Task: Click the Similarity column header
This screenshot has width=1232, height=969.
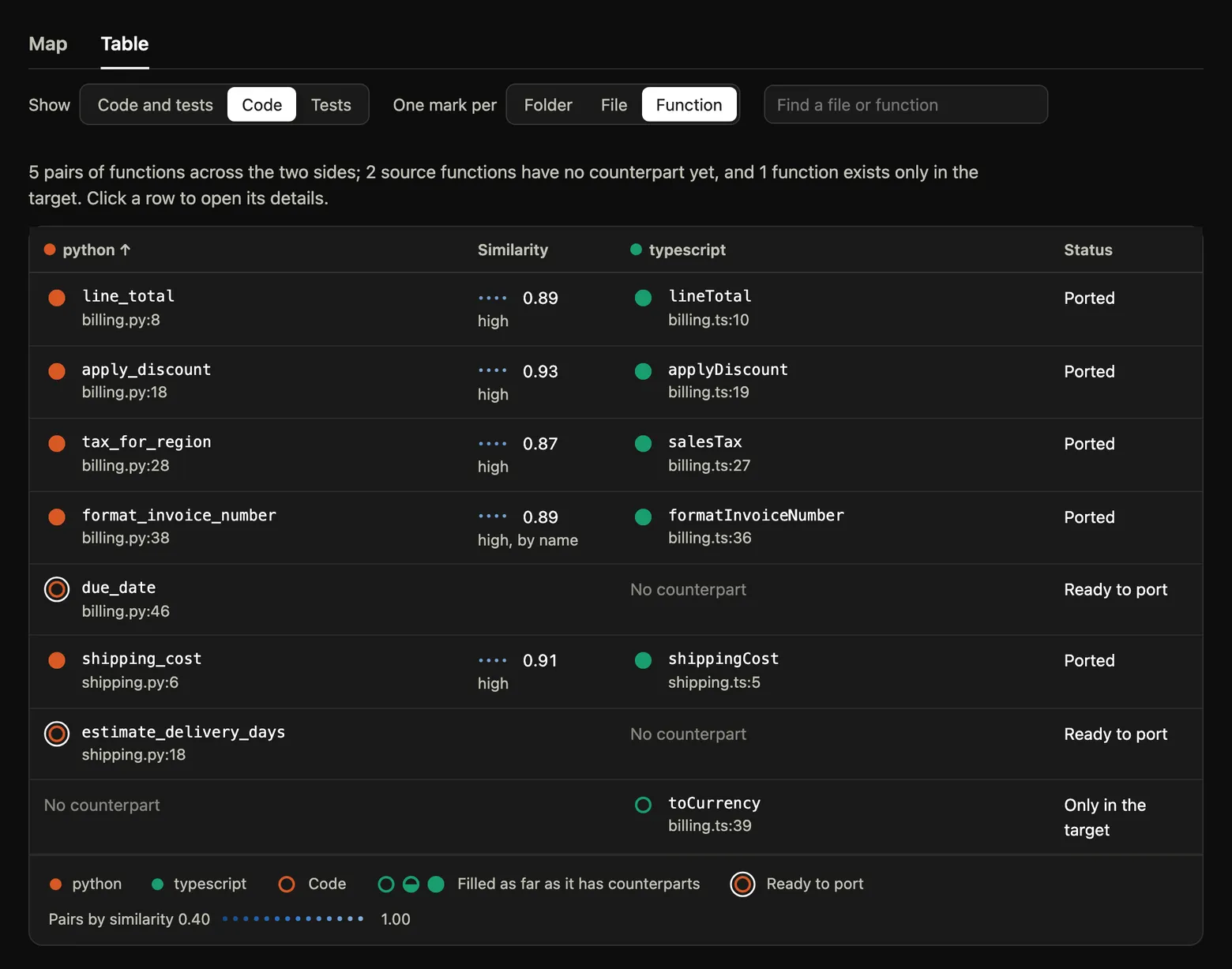Action: (513, 250)
